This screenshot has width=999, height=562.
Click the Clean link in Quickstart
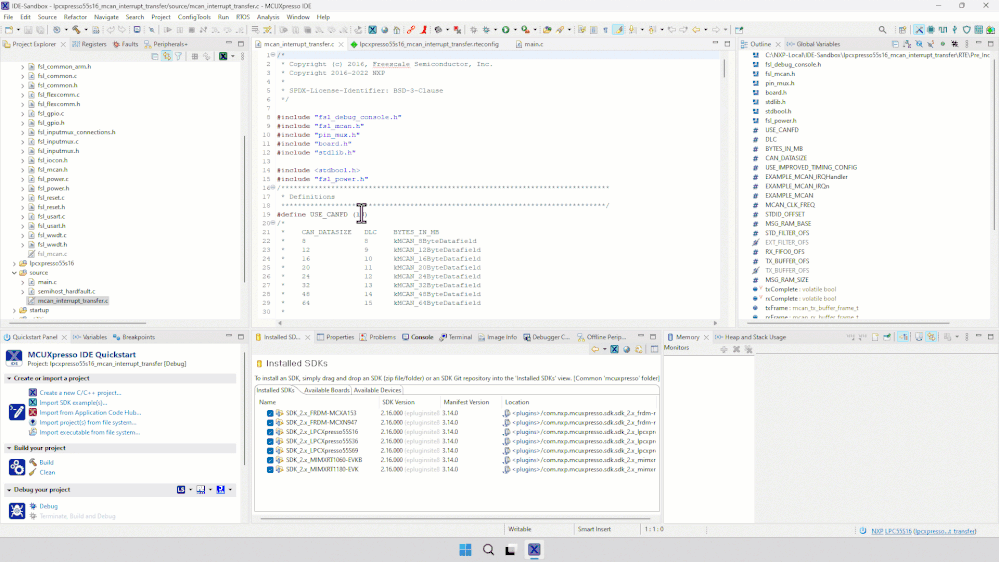click(x=47, y=473)
